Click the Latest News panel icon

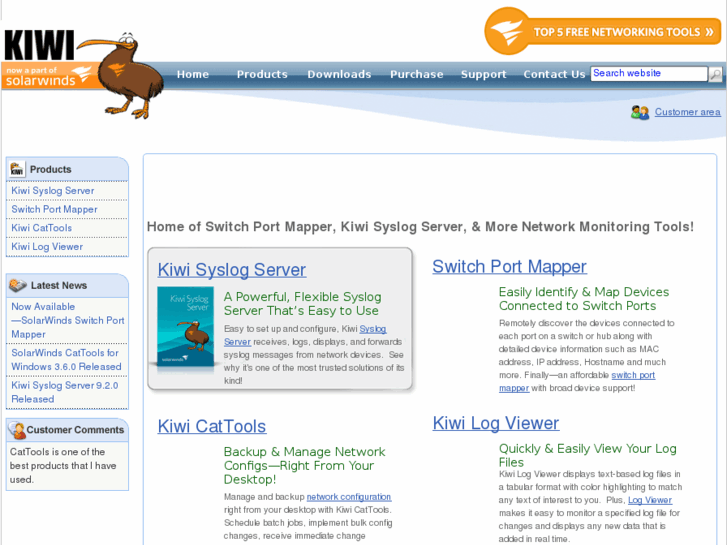(x=18, y=285)
